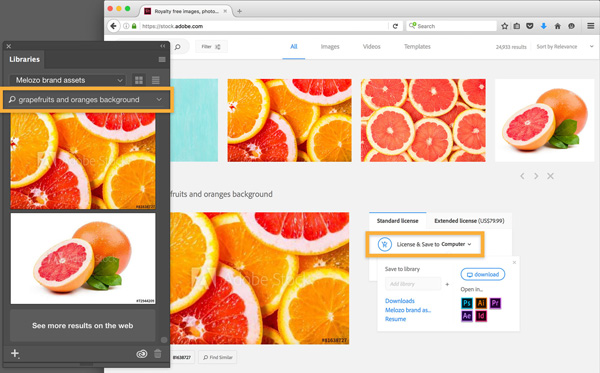Open a new browser tab with plus

pos(239,11)
